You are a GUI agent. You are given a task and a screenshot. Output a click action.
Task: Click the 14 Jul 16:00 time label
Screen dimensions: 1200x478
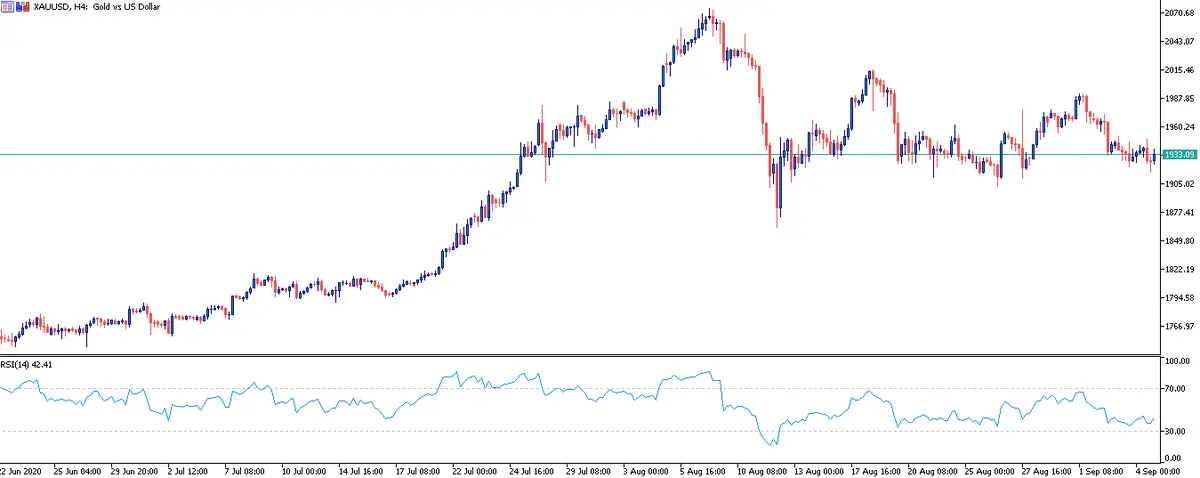[362, 470]
